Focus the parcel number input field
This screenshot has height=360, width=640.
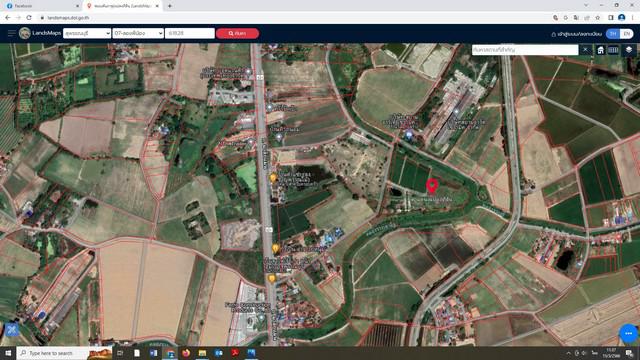[190, 33]
